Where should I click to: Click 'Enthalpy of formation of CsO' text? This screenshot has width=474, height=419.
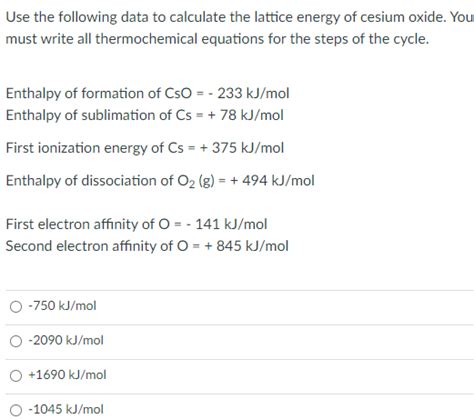tap(99, 93)
